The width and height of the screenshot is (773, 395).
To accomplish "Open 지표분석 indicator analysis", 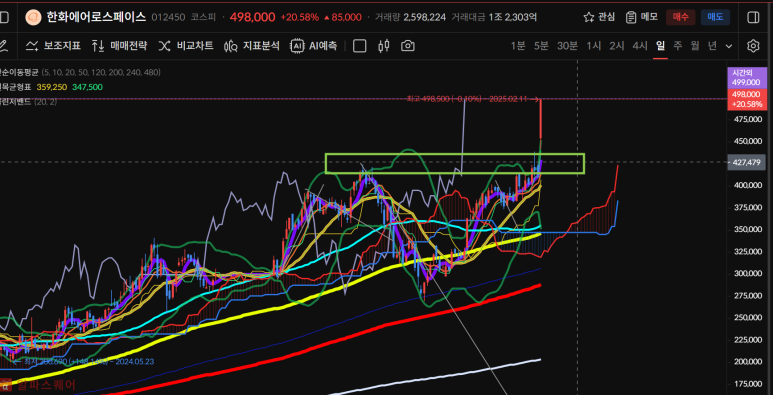I will 251,46.
